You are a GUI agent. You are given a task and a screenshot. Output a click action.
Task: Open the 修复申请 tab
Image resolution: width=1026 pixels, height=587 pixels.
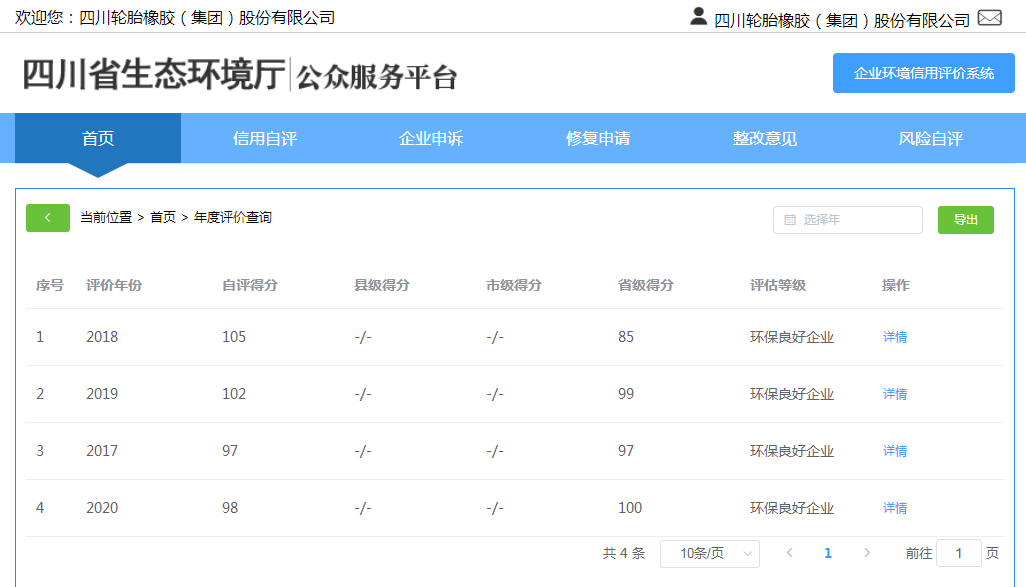tap(598, 138)
